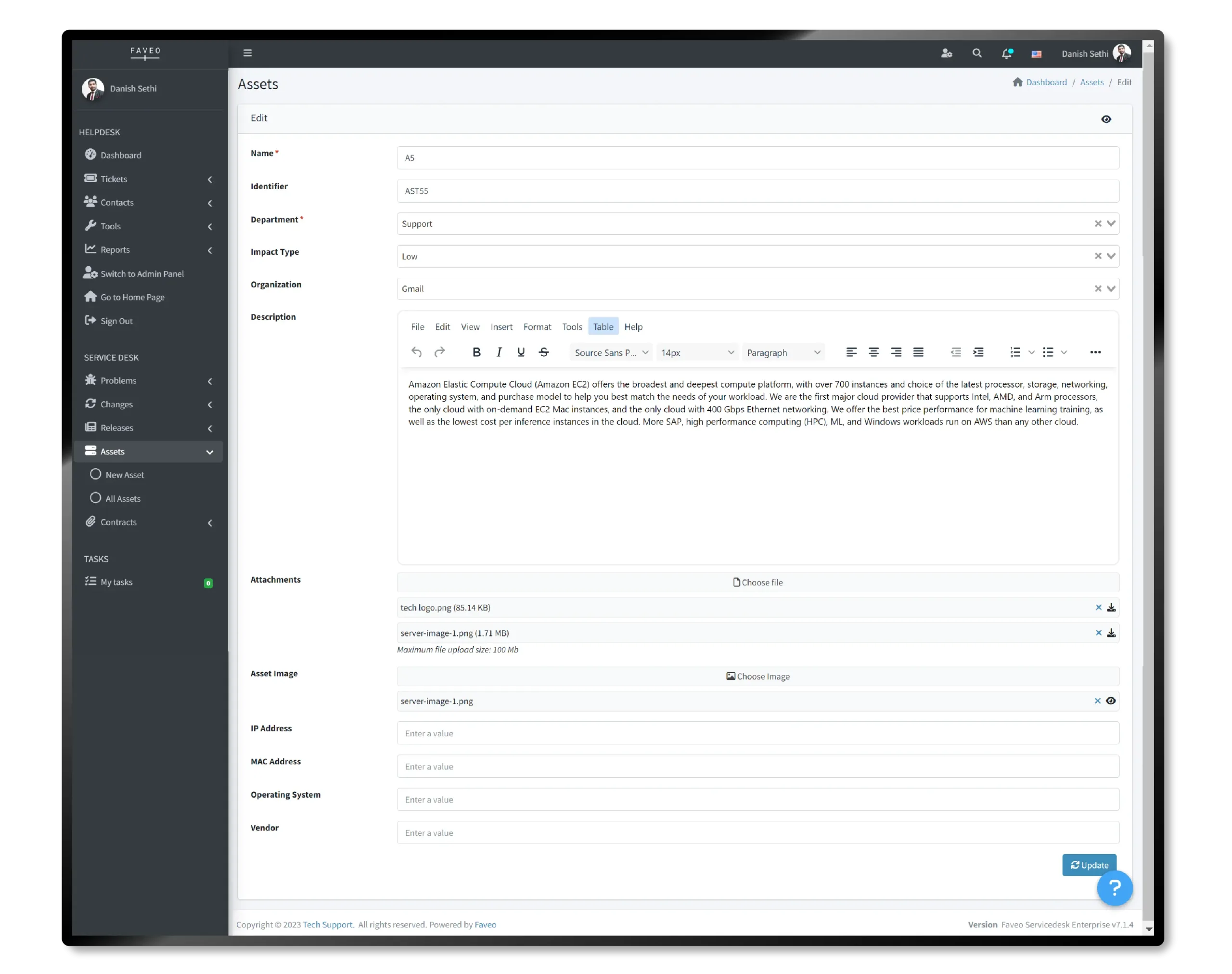Click the Bold formatting icon
Screen dimensions: 1232x974
coord(476,352)
